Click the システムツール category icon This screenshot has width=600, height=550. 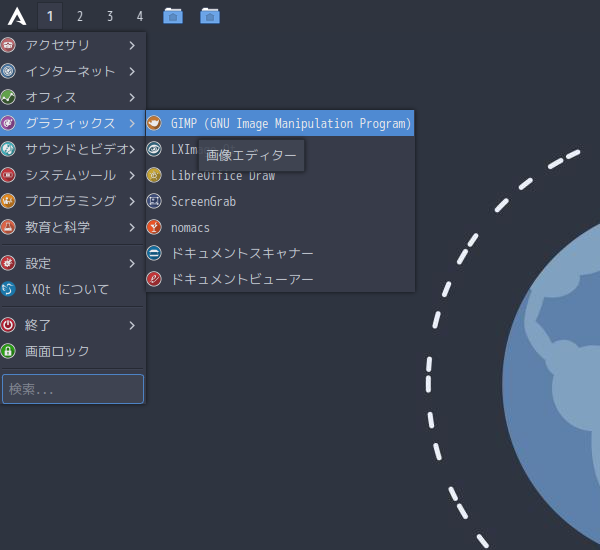[x=8, y=175]
